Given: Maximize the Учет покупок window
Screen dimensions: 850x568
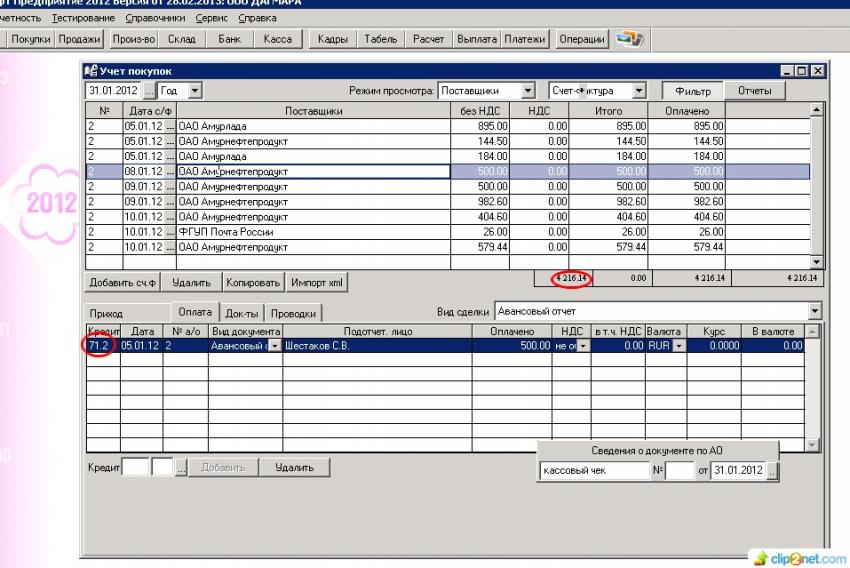Looking at the screenshot, I should click(803, 71).
